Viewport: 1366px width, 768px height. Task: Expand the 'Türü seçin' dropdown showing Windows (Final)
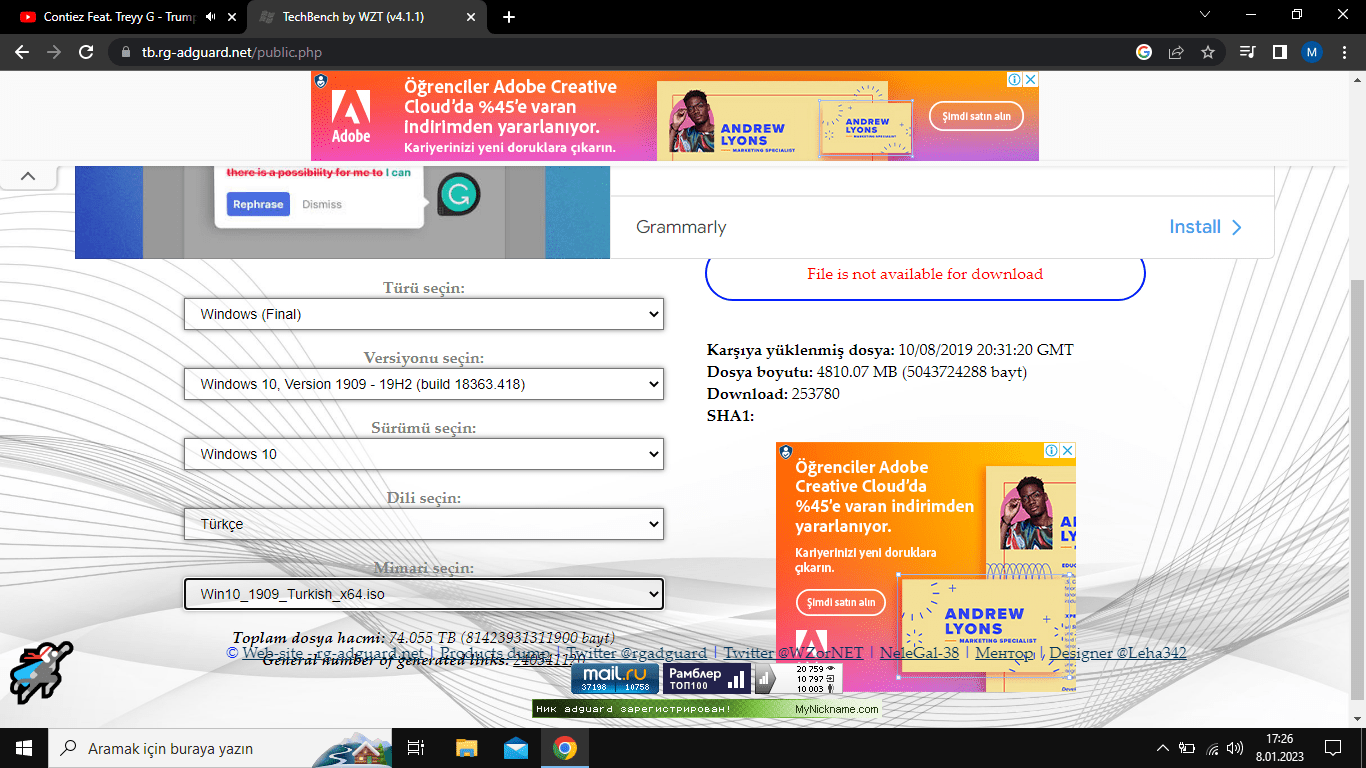(x=424, y=314)
